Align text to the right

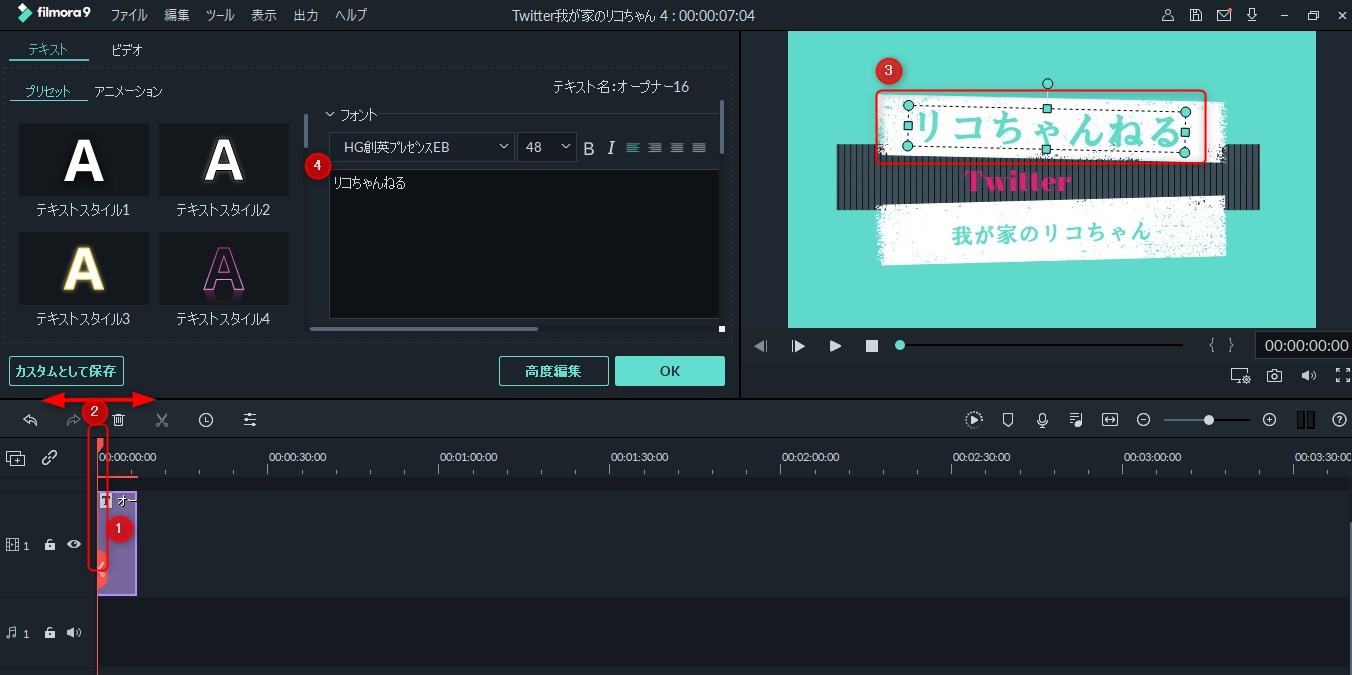[677, 148]
